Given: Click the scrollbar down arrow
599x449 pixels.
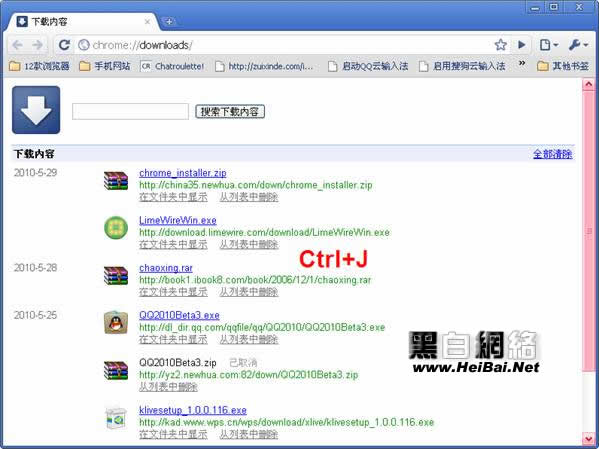Looking at the screenshot, I should 588,438.
